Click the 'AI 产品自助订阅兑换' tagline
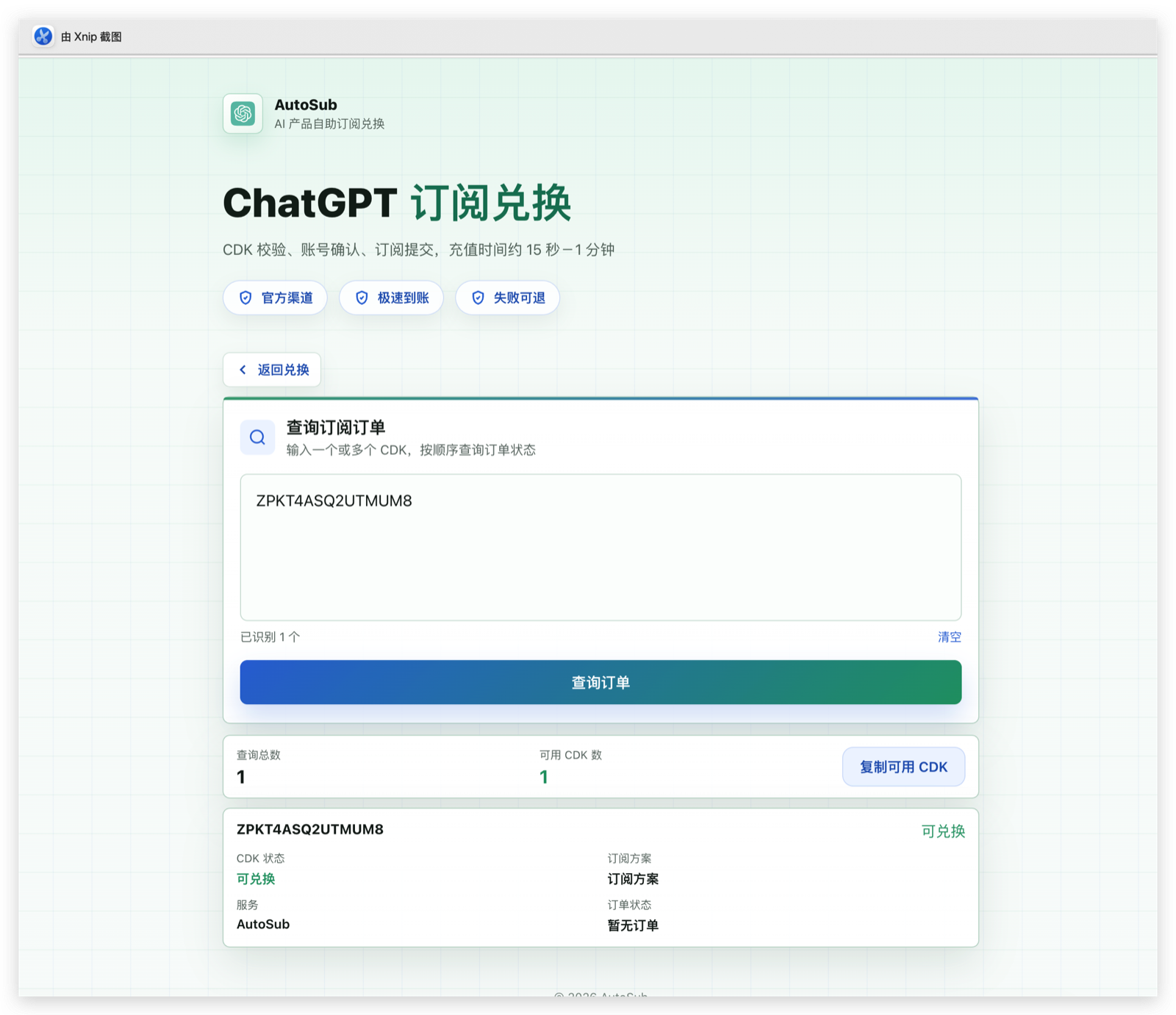 coord(329,123)
